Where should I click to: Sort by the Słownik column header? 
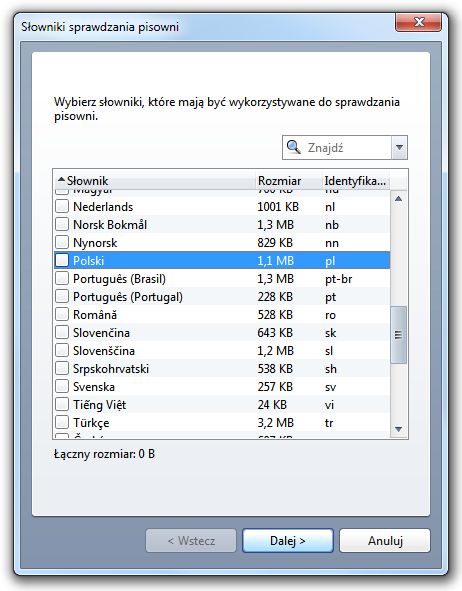pyautogui.click(x=155, y=181)
